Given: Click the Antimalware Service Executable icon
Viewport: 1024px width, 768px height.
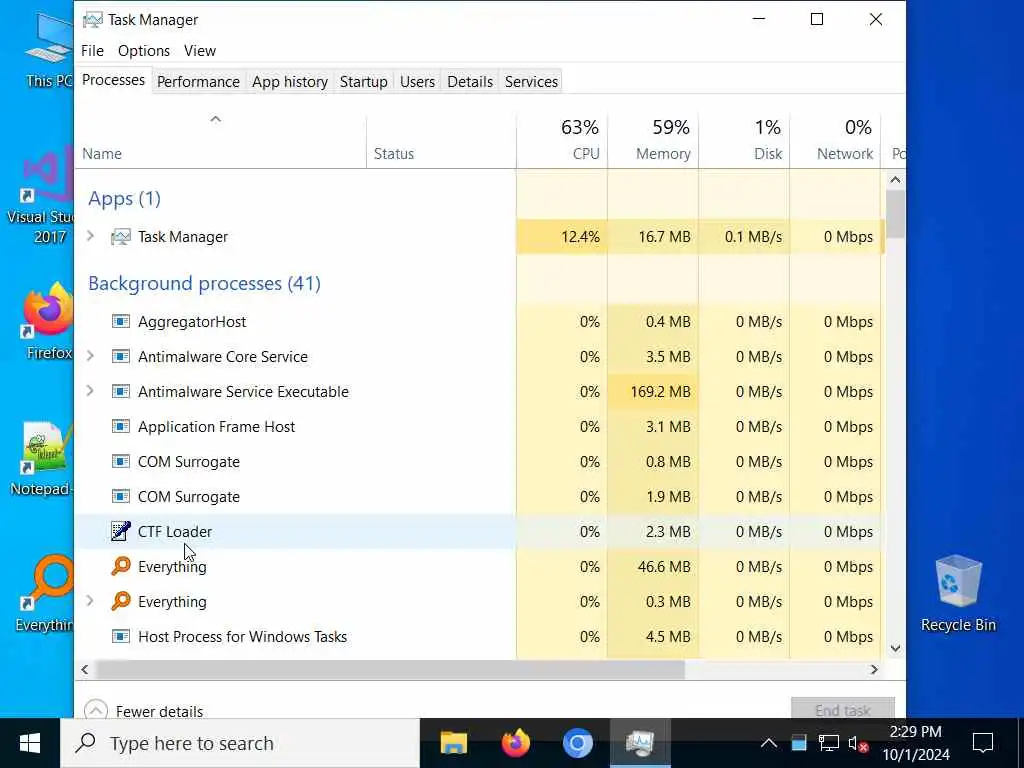Looking at the screenshot, I should (121, 391).
